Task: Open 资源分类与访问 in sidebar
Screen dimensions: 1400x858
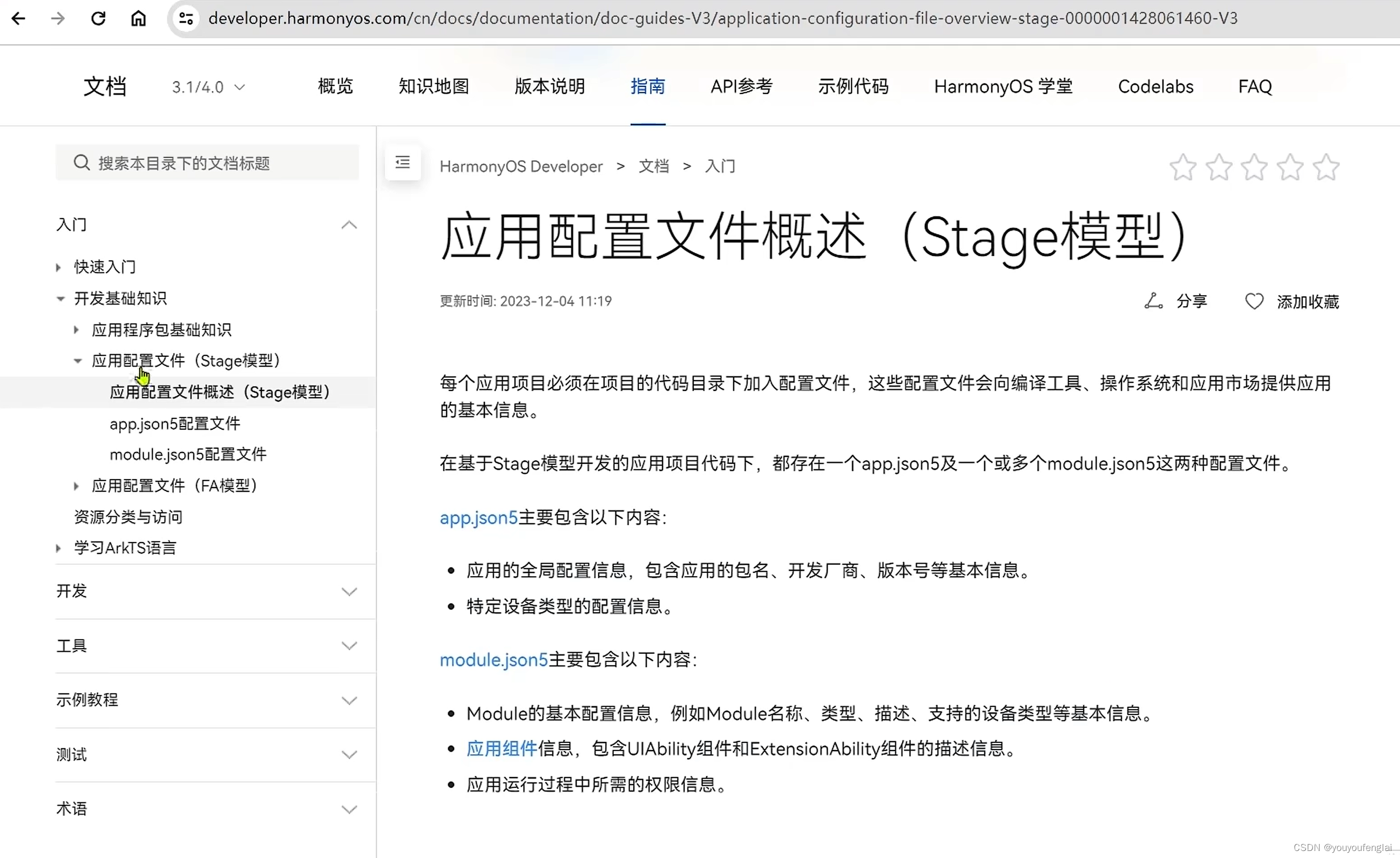Action: 128,517
